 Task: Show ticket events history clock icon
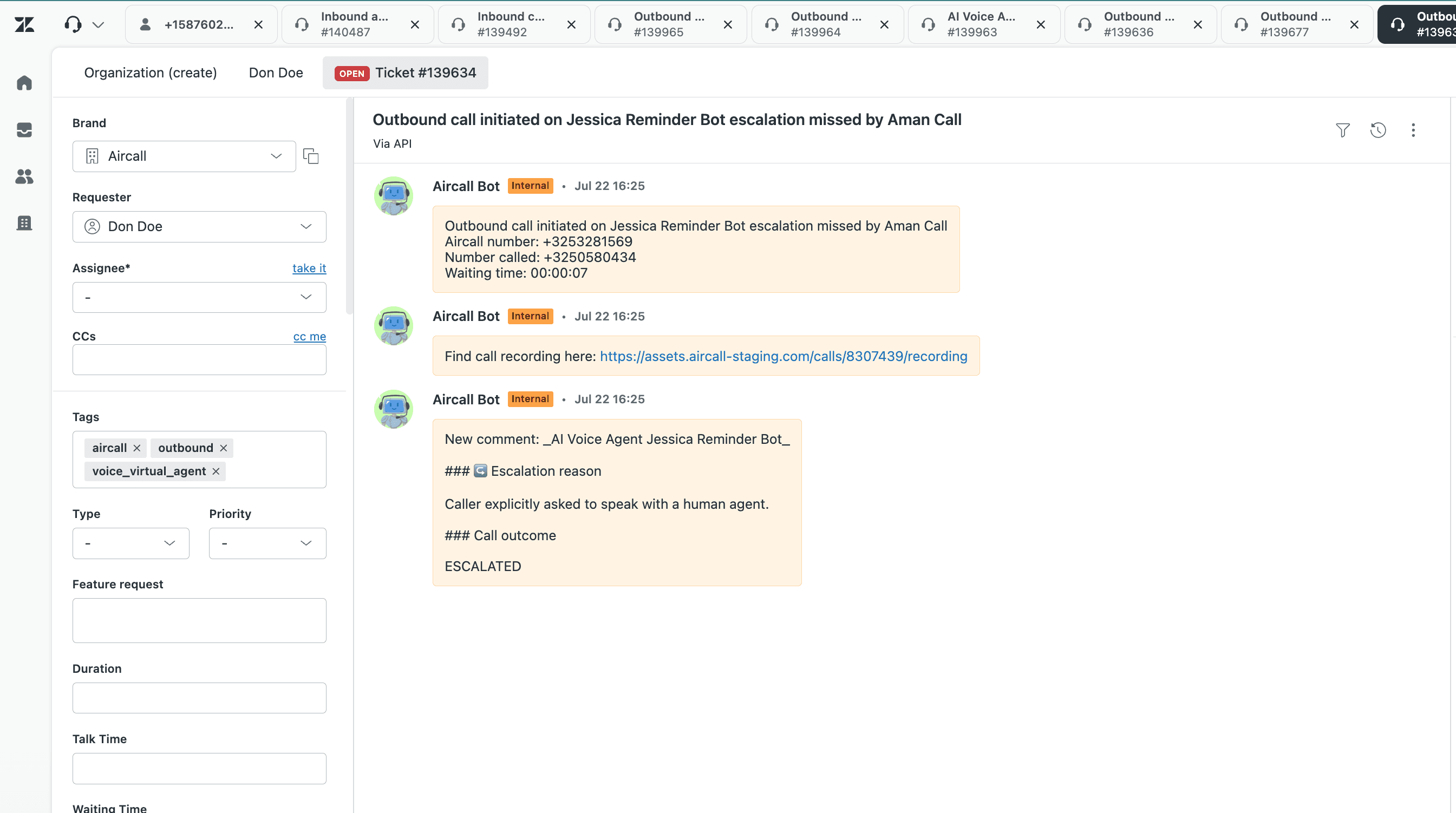[x=1378, y=130]
